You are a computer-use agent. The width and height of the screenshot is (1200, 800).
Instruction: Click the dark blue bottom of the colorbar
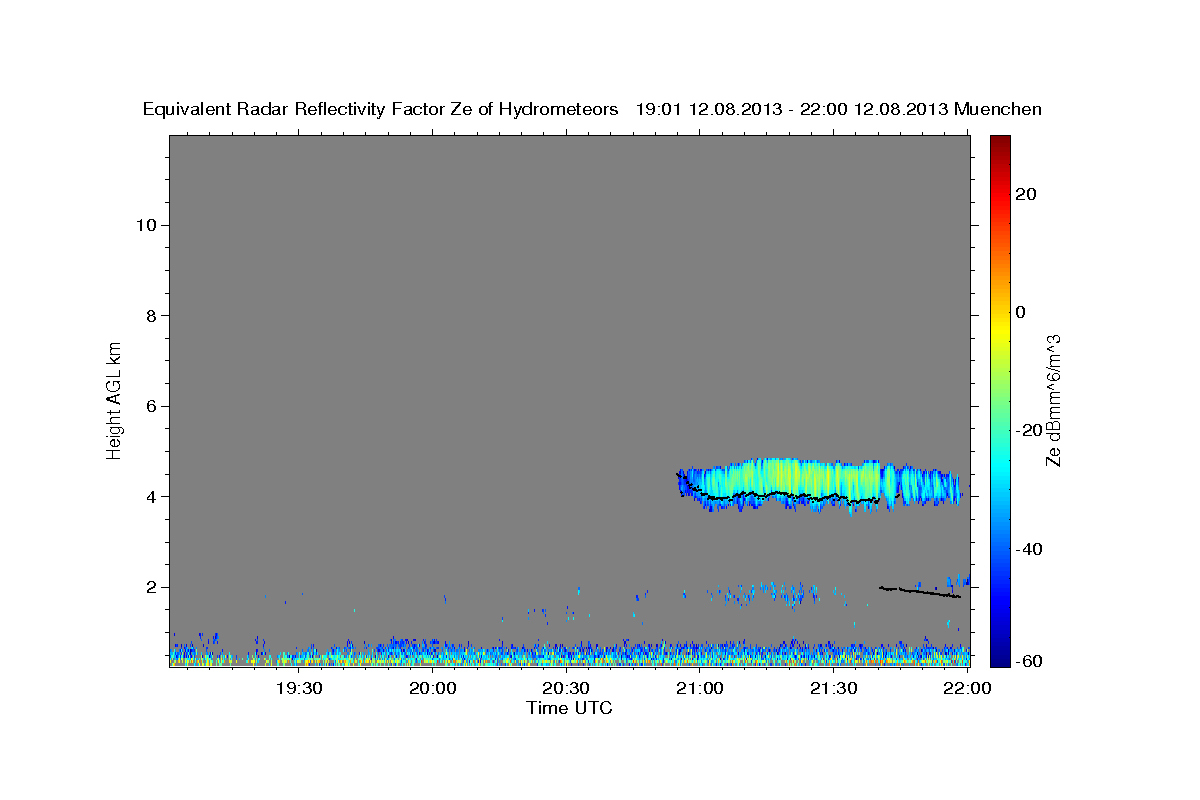[x=999, y=655]
